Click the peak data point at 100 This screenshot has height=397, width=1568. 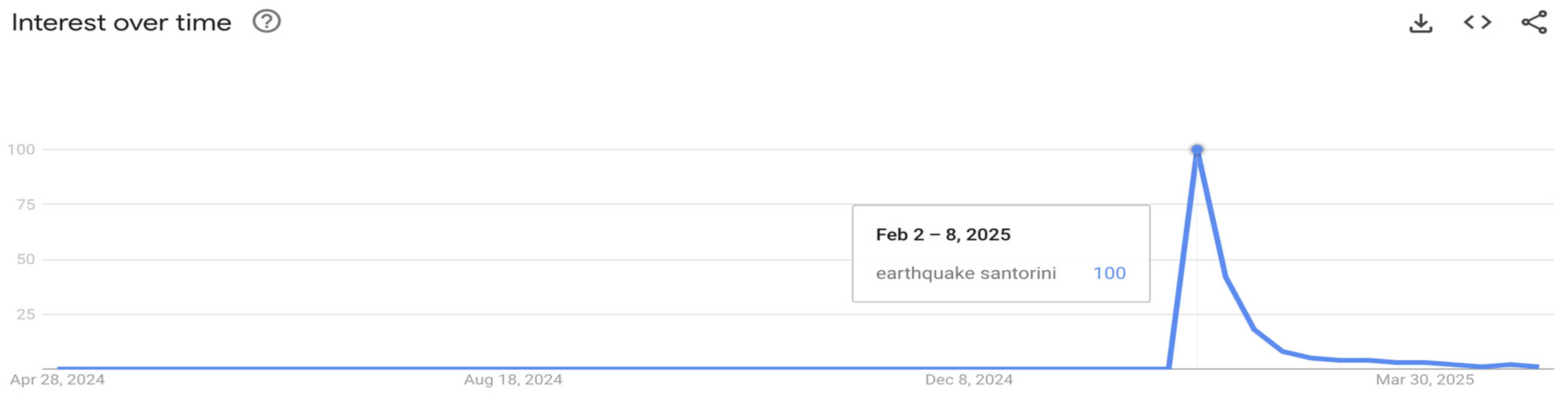(1197, 150)
